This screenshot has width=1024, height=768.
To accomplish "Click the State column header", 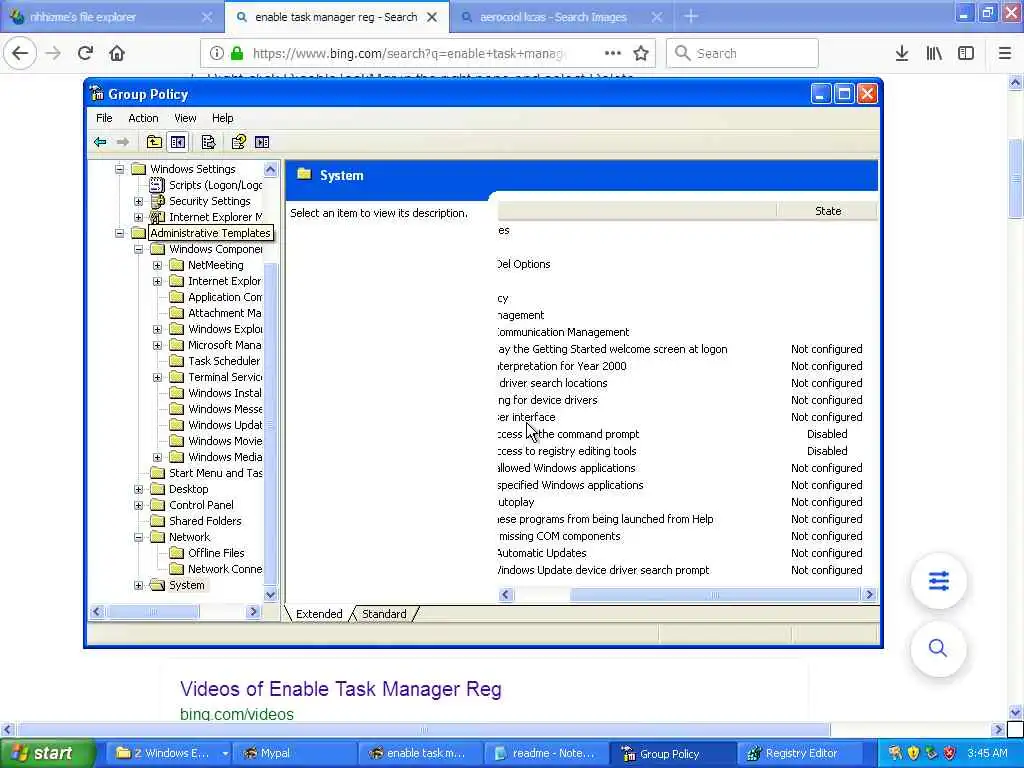I will tap(827, 211).
